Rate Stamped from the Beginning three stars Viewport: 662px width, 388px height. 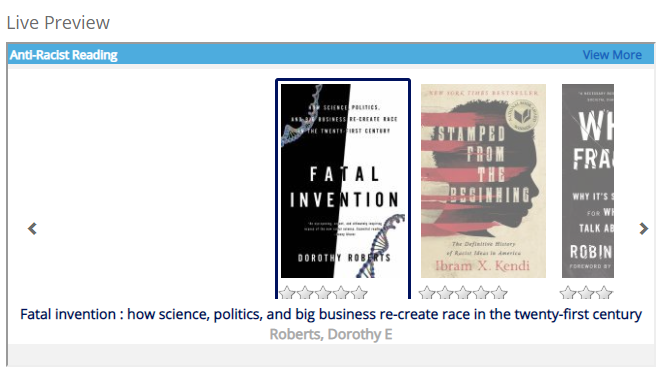[463, 293]
